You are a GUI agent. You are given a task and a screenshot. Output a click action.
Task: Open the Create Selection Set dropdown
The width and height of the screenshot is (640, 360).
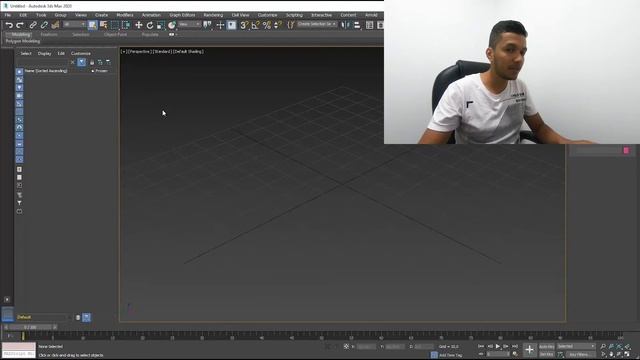317,24
